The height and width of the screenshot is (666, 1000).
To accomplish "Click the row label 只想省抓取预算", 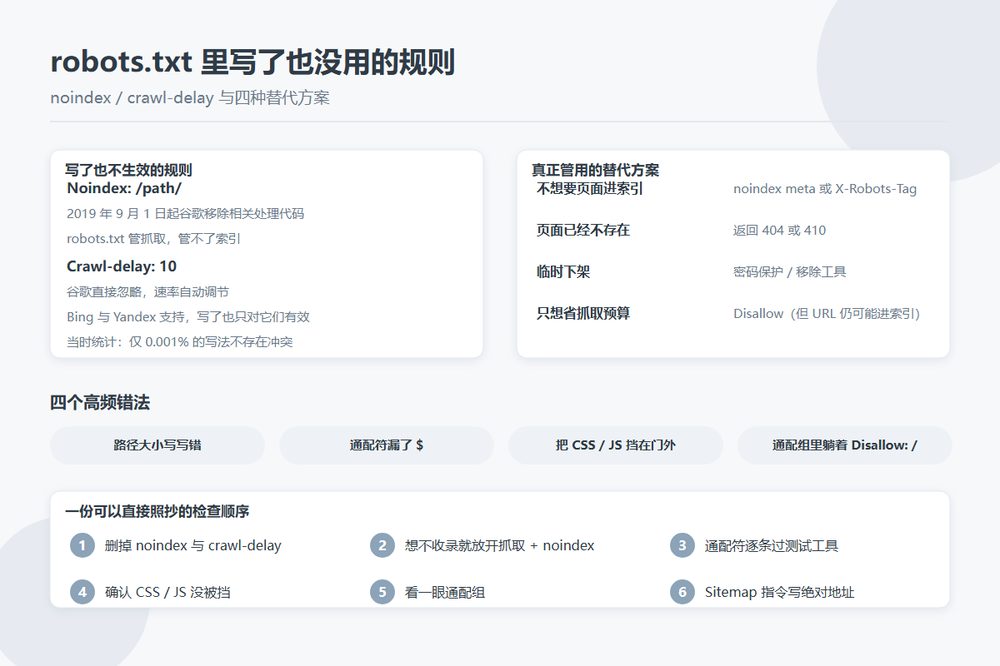I will [x=583, y=313].
